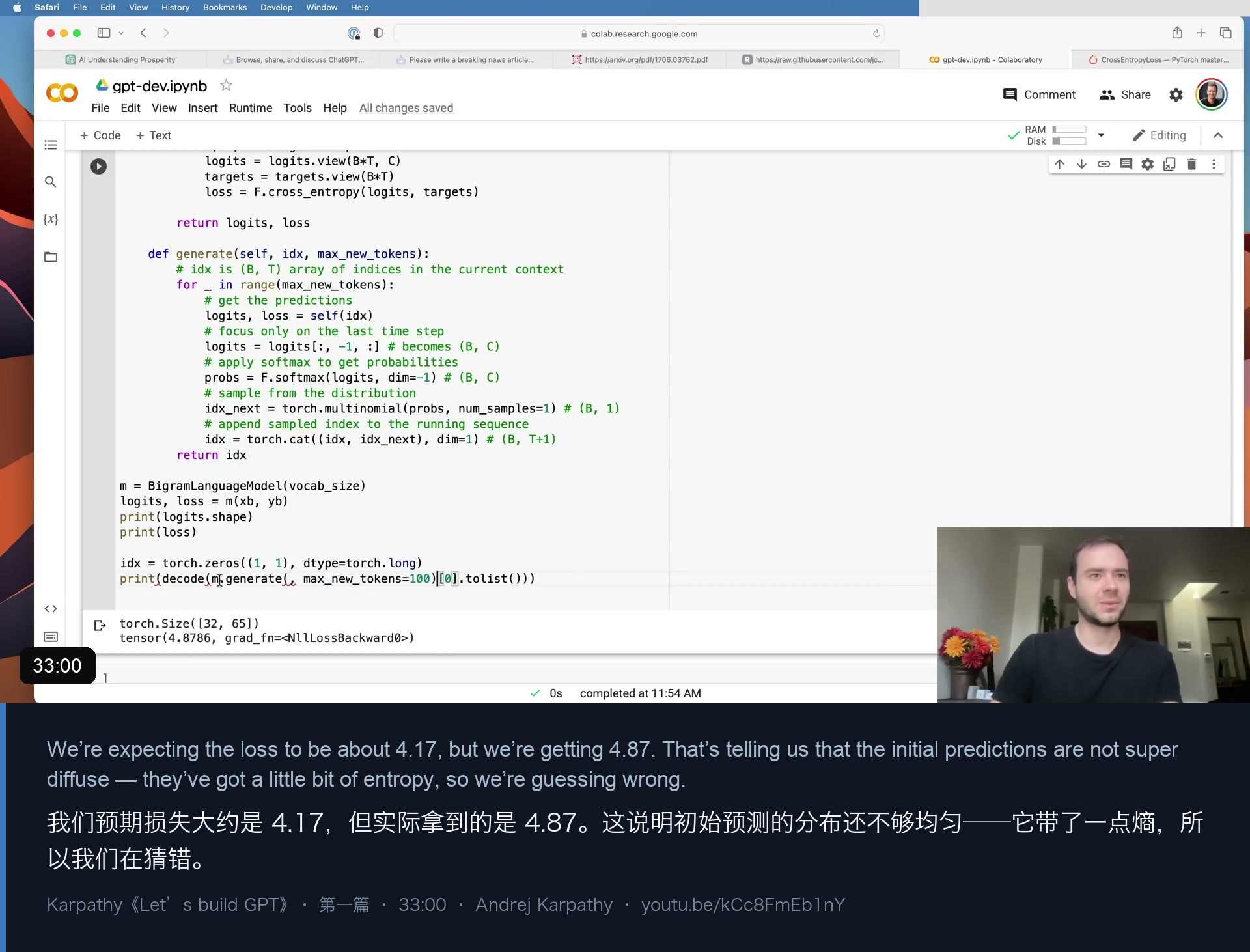Open the Runtime menu
1250x952 pixels.
251,108
